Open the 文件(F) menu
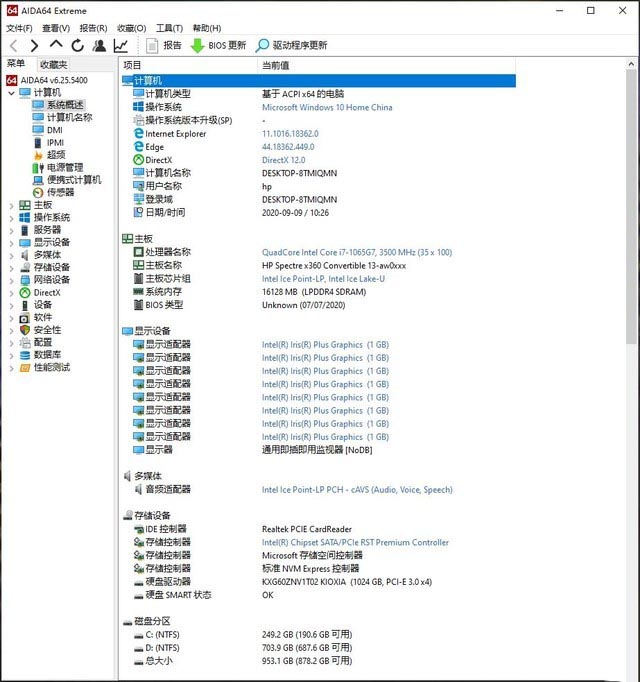Viewport: 640px width, 682px height. [x=19, y=28]
